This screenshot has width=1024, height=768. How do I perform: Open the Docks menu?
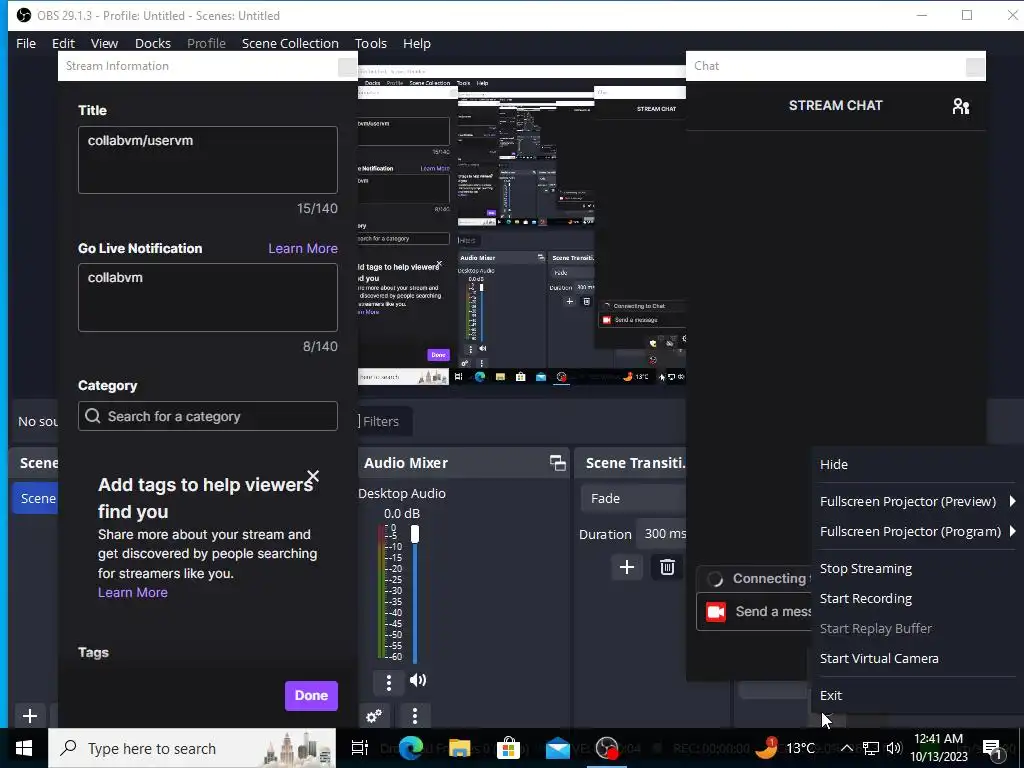click(153, 43)
